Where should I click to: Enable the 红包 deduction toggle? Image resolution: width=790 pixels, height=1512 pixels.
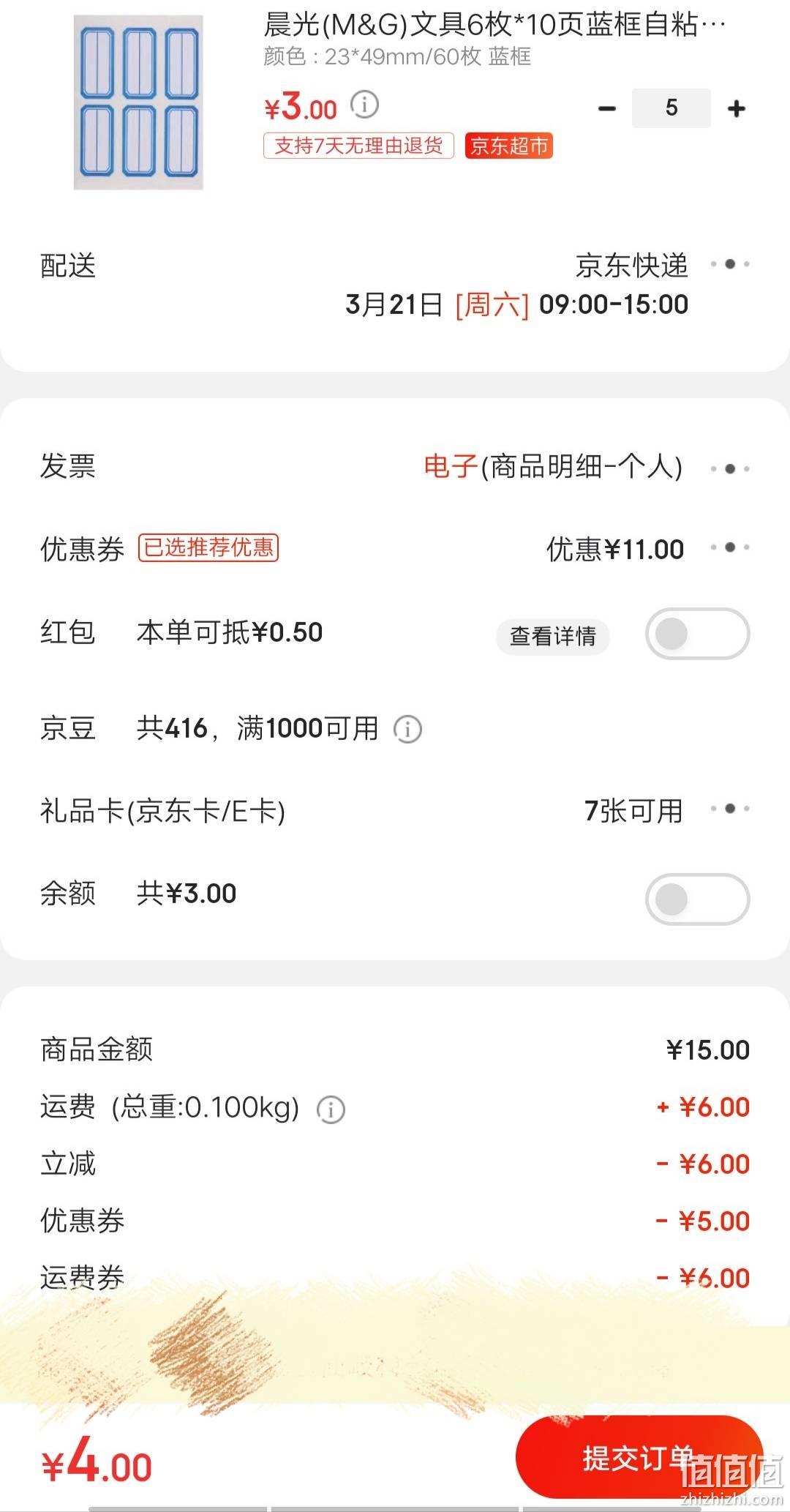click(697, 634)
